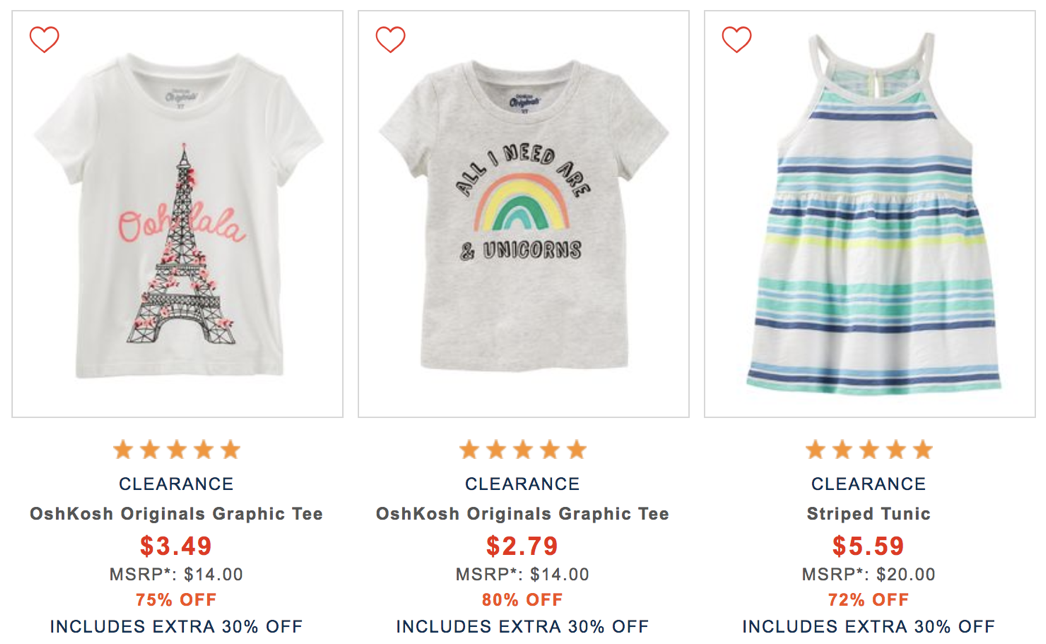Favorite the Eiffel Tower tee with the heart

tap(44, 40)
